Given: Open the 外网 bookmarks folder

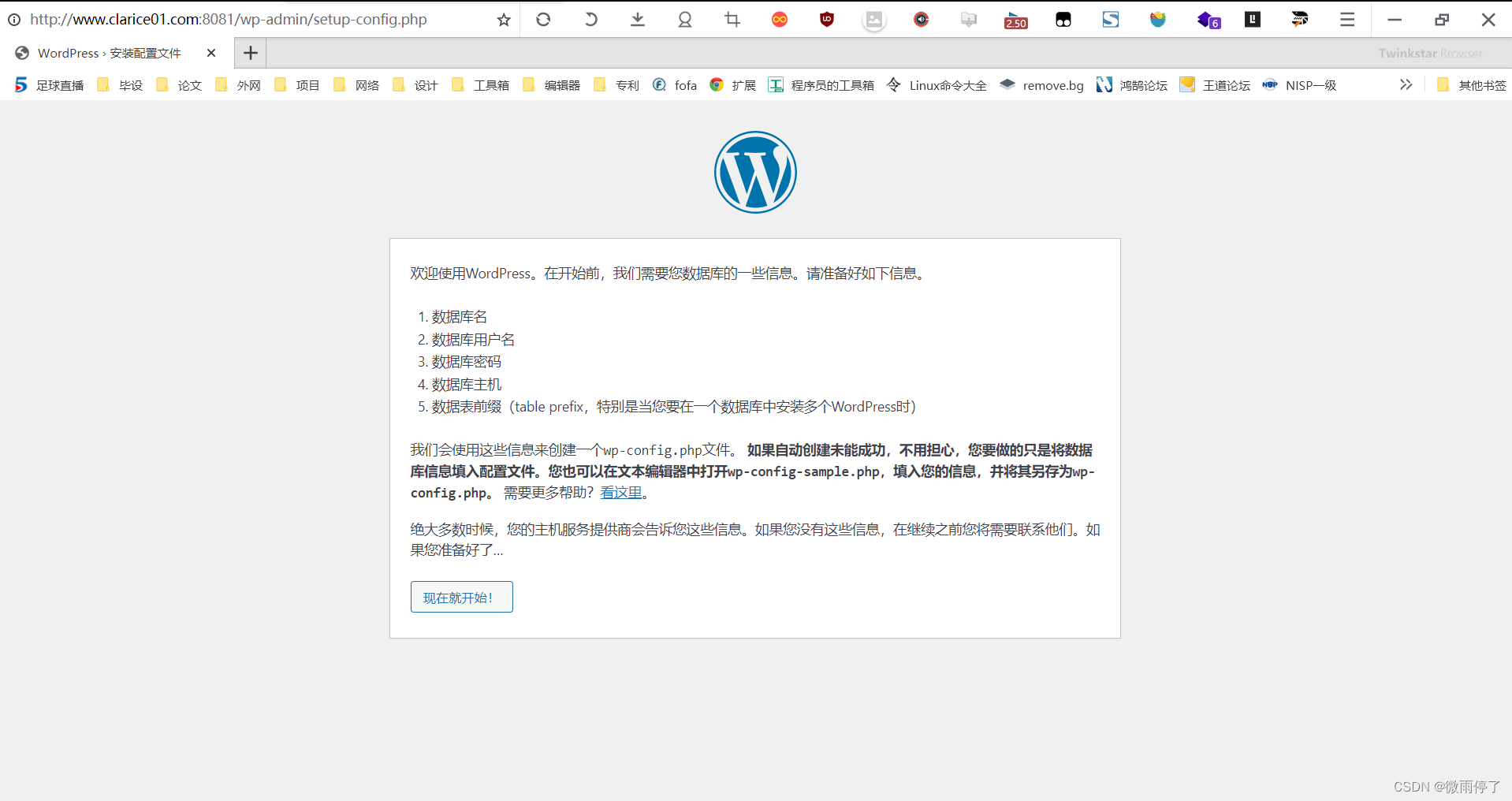Looking at the screenshot, I should click(238, 85).
